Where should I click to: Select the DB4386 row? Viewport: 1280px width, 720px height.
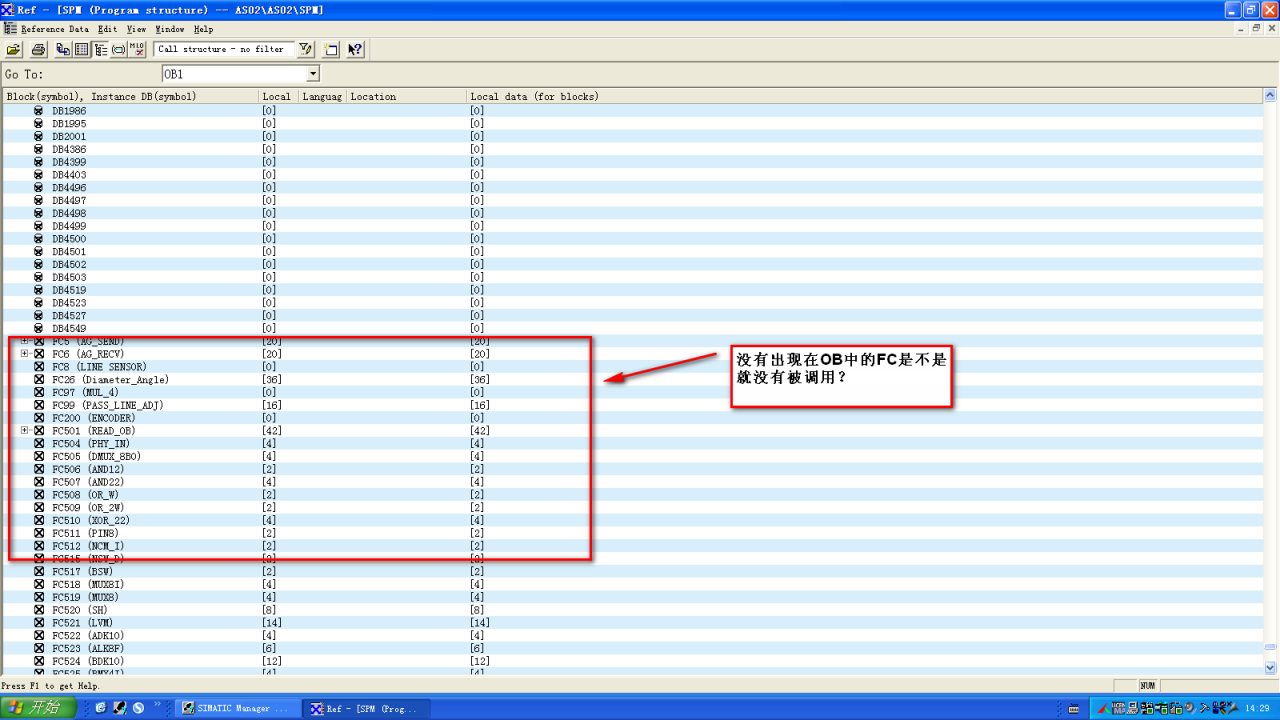632,149
